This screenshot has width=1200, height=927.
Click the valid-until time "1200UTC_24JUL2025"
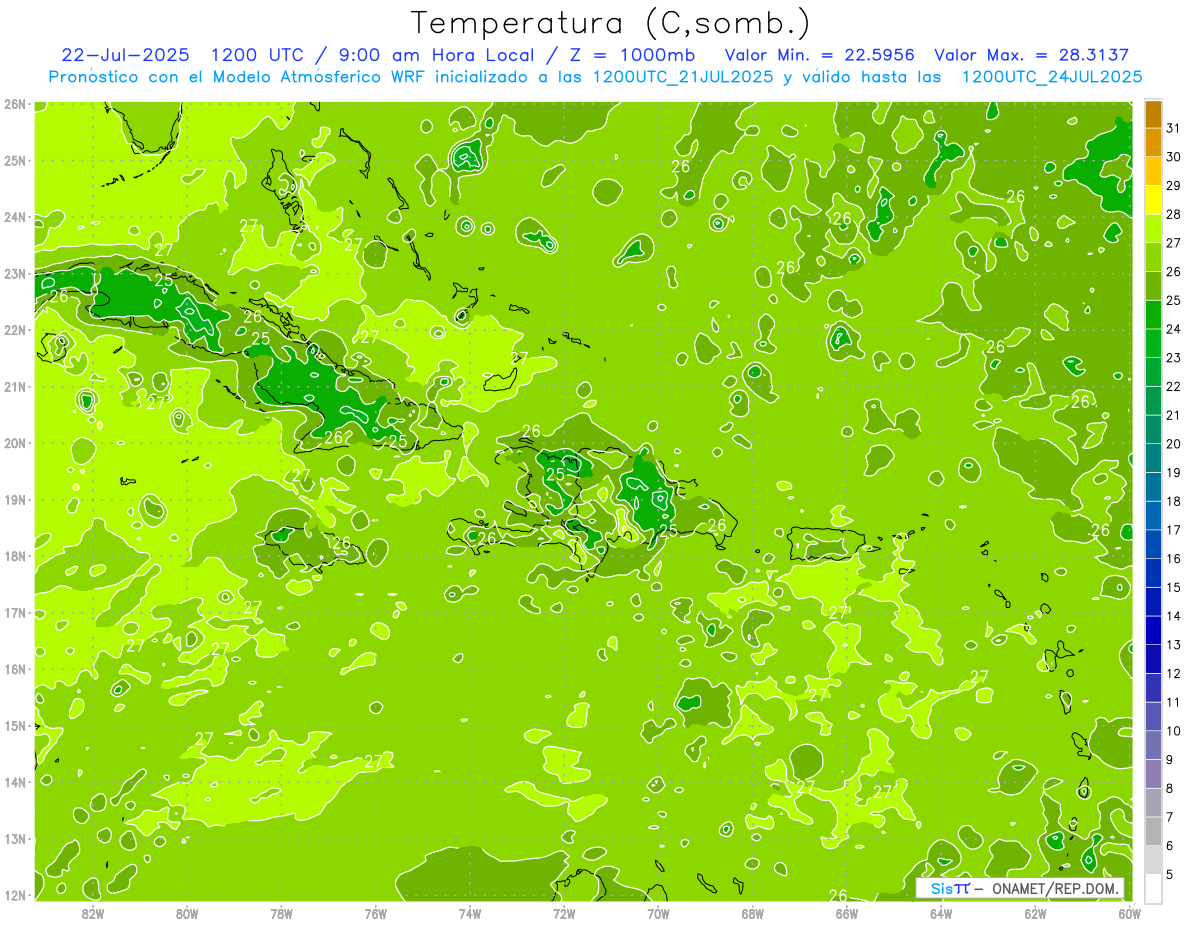tap(1052, 76)
